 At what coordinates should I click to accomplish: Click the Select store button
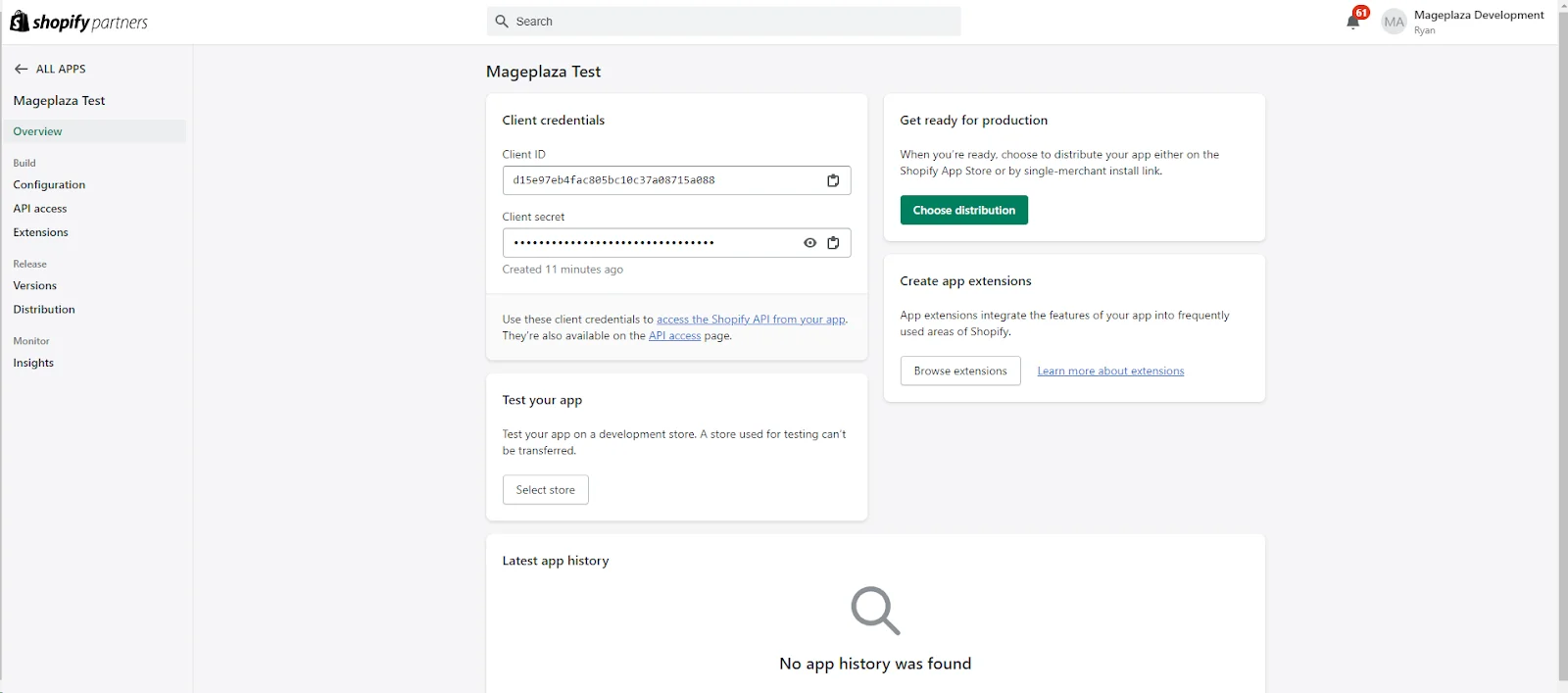coord(546,490)
